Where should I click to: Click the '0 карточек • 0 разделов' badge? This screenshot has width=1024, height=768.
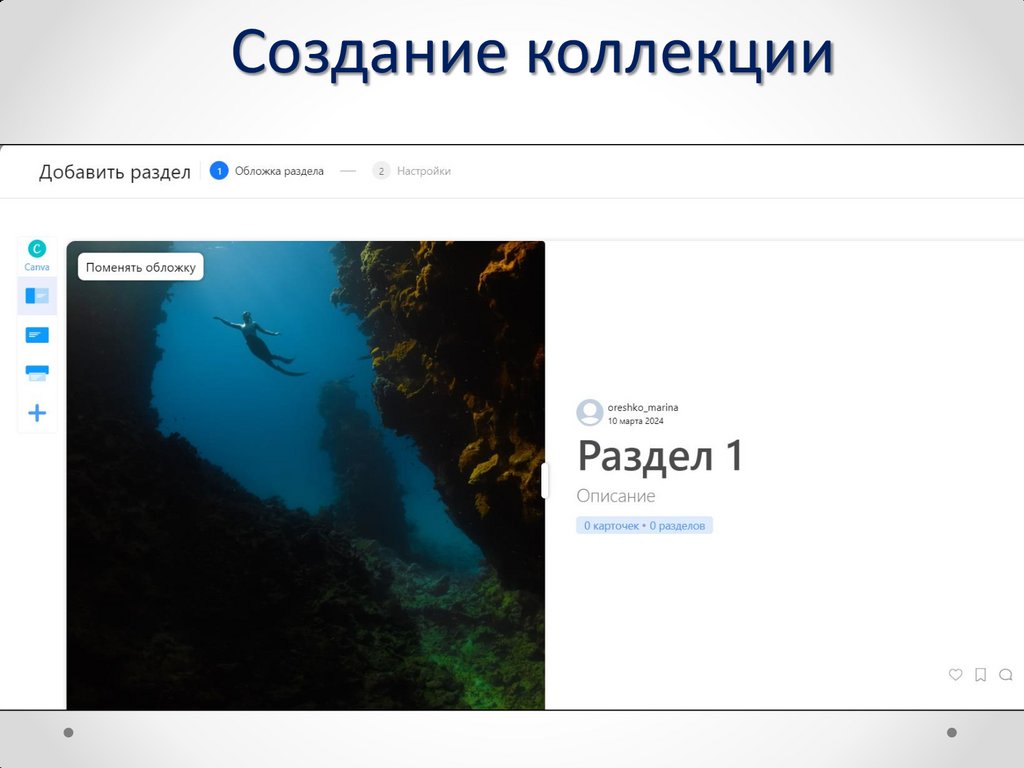click(645, 526)
